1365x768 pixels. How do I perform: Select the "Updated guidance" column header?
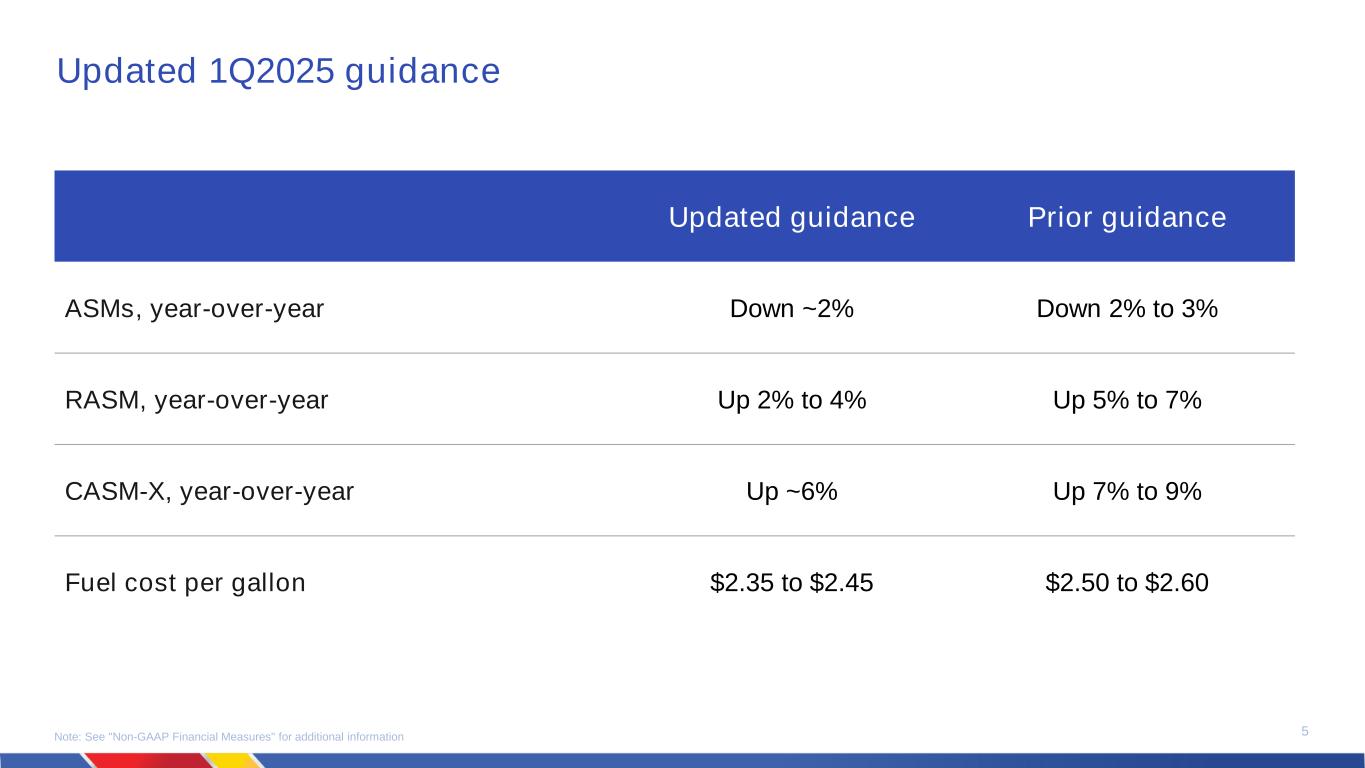point(791,218)
